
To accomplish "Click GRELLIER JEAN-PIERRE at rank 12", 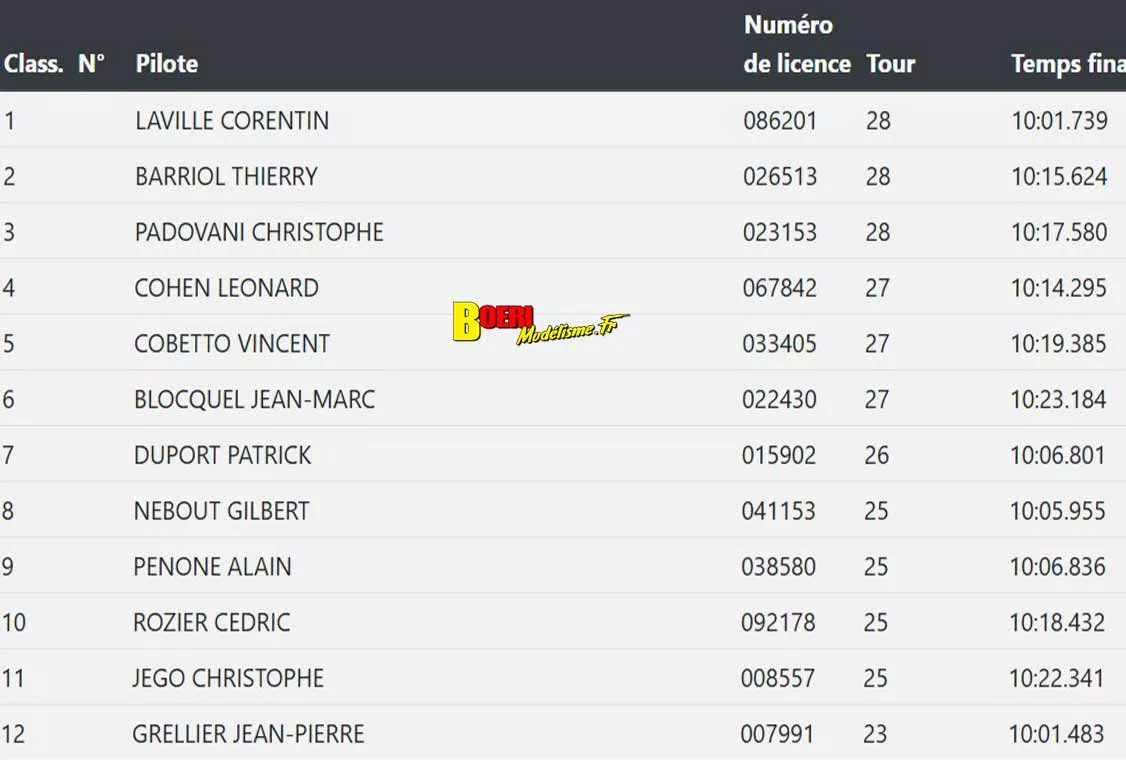I will click(x=248, y=734).
